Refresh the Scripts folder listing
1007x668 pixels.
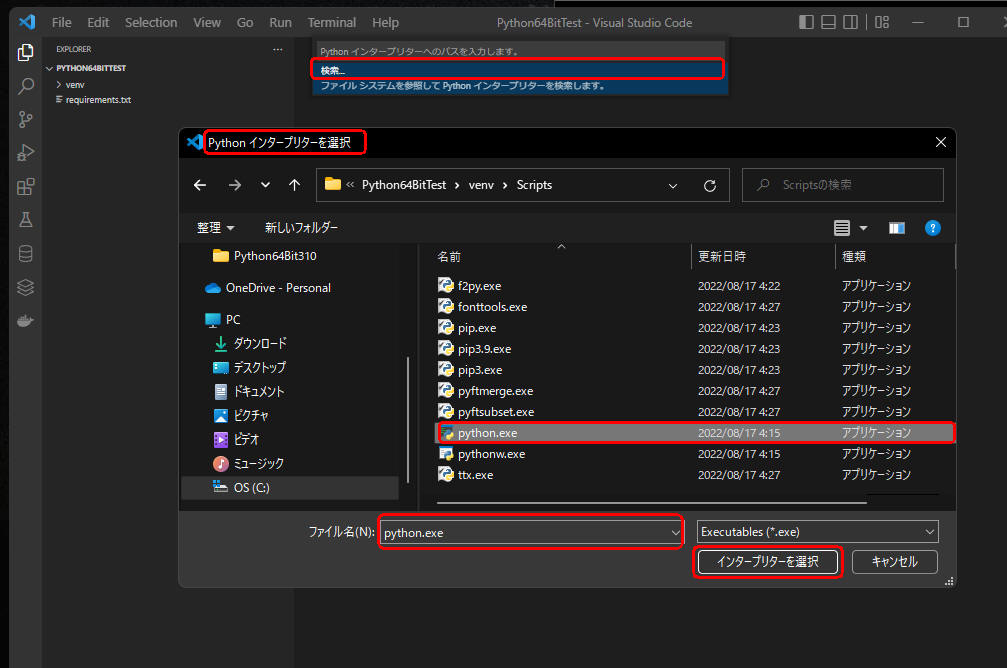(710, 186)
